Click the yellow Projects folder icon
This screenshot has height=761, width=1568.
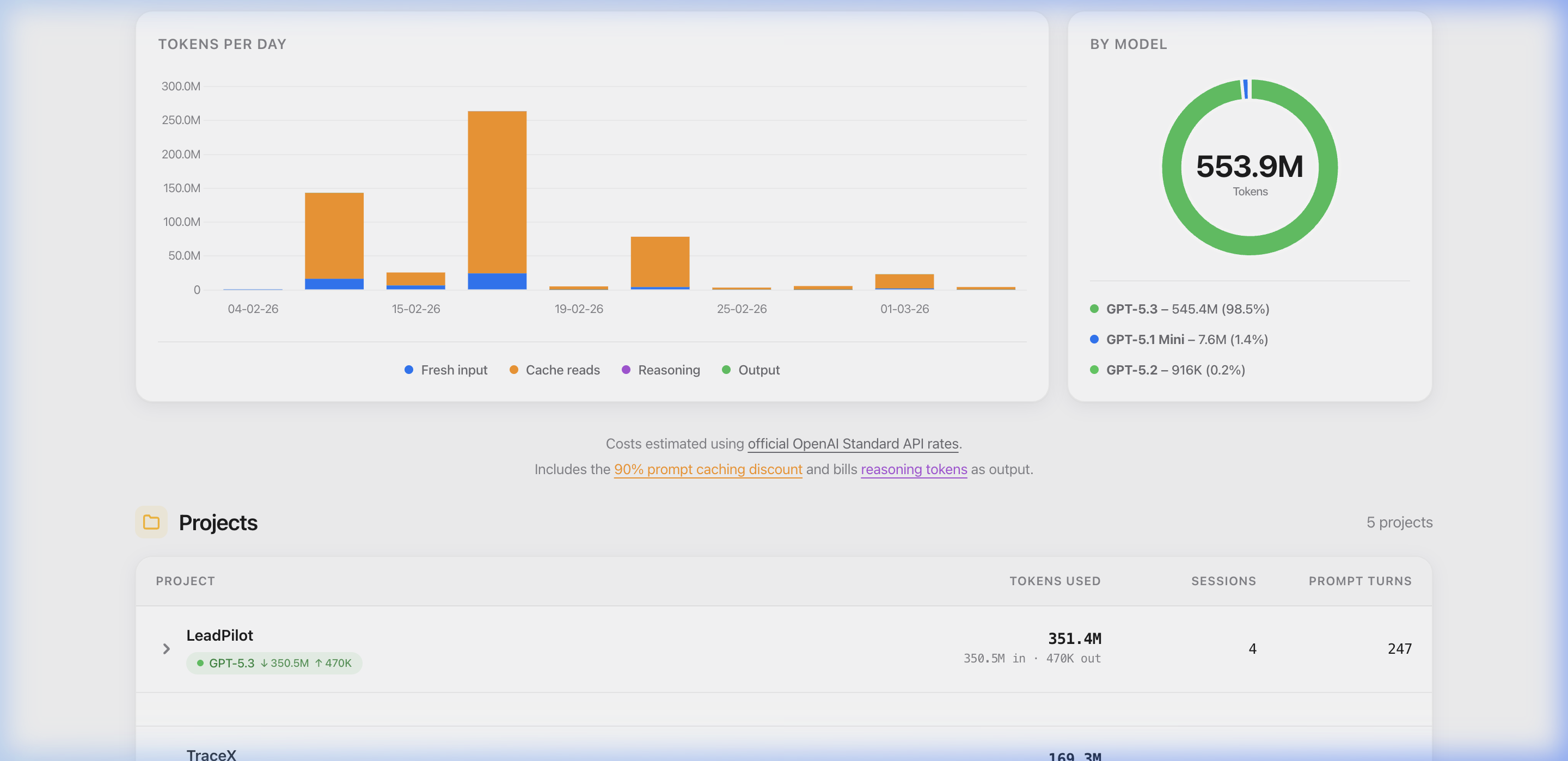[151, 521]
